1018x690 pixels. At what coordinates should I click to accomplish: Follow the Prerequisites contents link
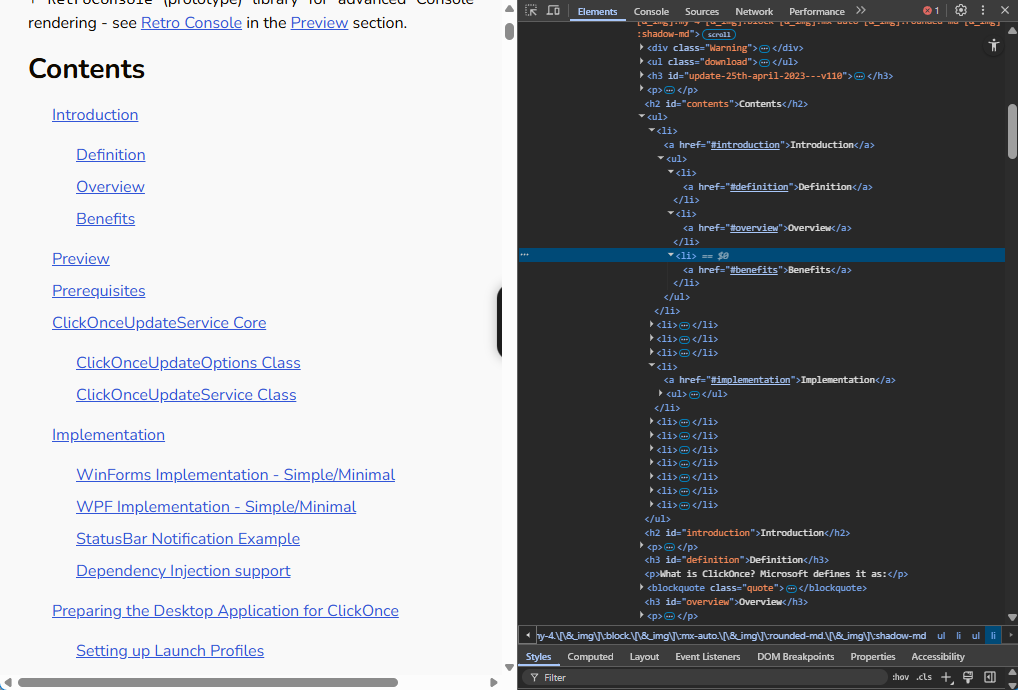[x=99, y=291]
